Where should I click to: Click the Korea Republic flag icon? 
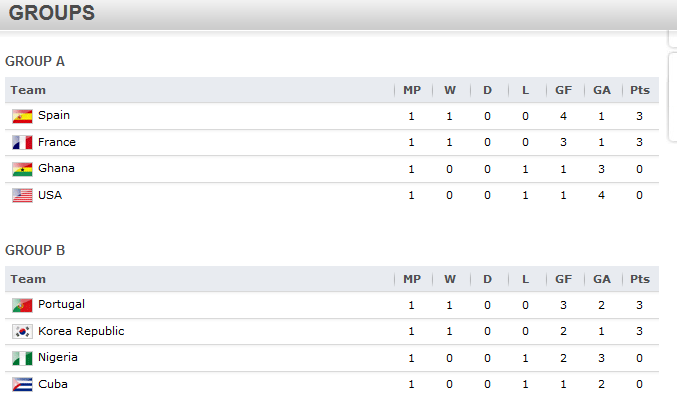click(x=22, y=332)
